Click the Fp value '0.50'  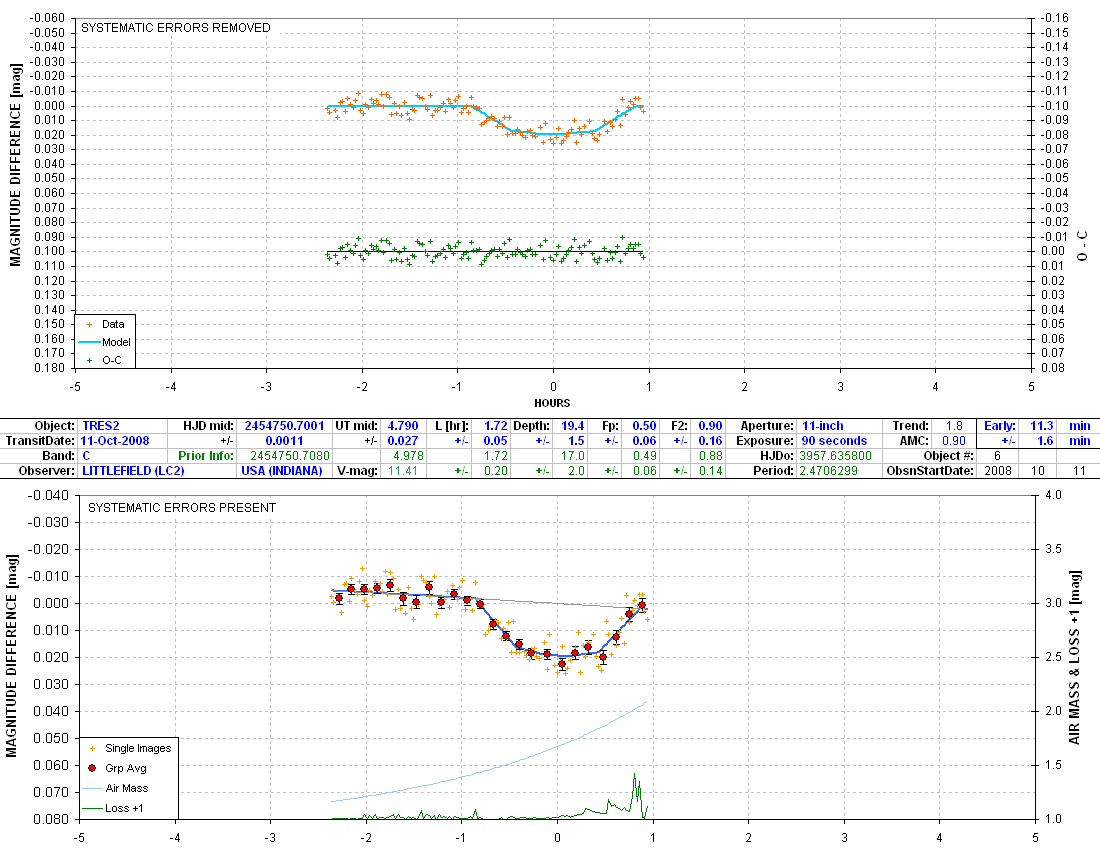point(644,426)
